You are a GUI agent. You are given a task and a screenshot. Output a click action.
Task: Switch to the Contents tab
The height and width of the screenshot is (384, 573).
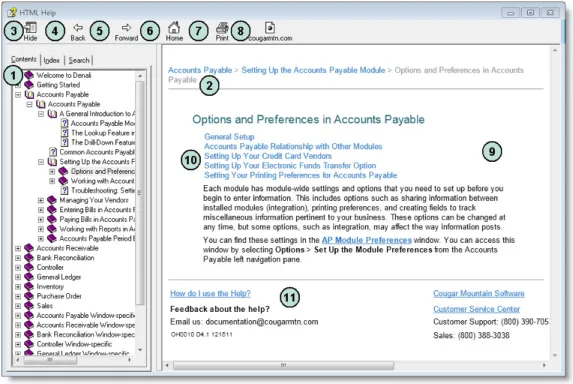[x=24, y=59]
